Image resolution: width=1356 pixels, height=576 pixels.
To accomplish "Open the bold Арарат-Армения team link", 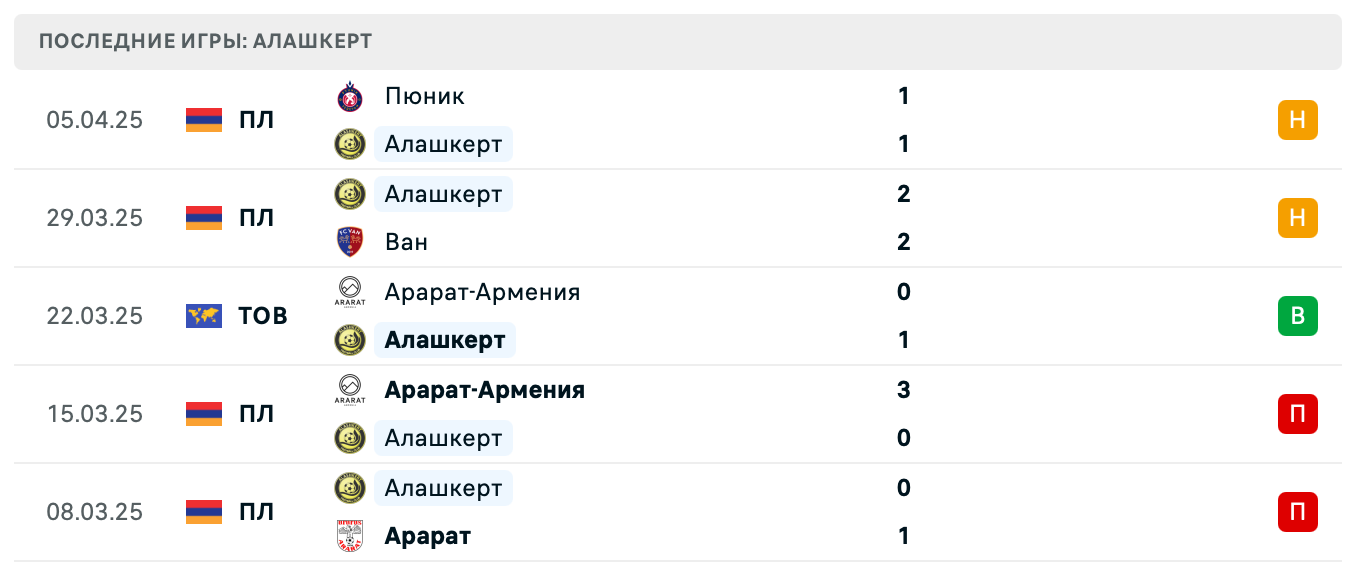I will pos(484,390).
